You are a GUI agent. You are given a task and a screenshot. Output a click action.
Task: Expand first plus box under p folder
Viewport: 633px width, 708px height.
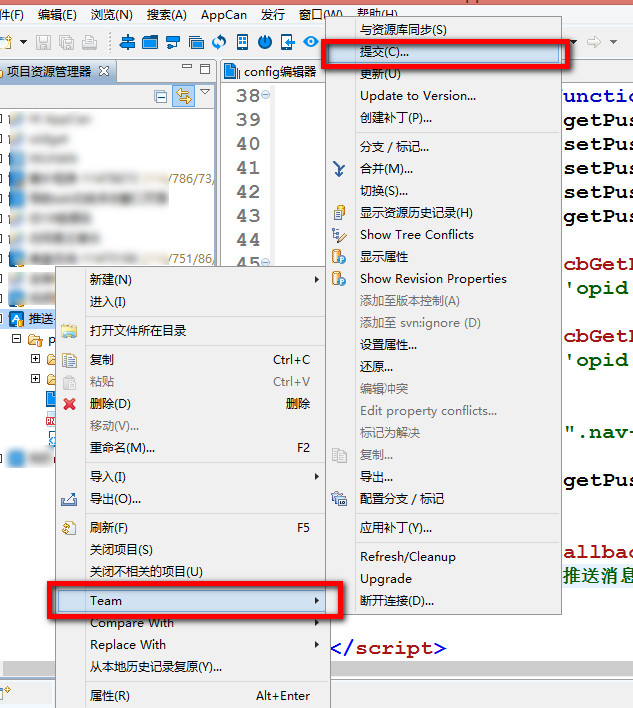[35, 358]
